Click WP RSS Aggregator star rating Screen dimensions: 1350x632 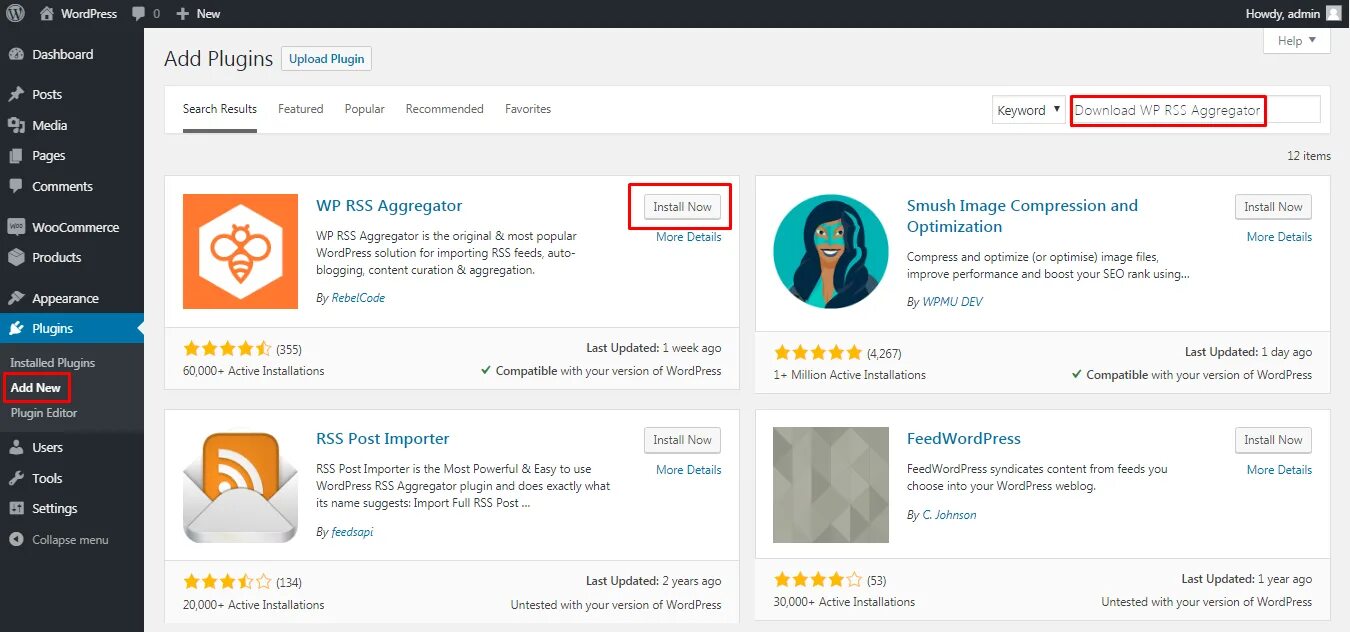(x=227, y=349)
